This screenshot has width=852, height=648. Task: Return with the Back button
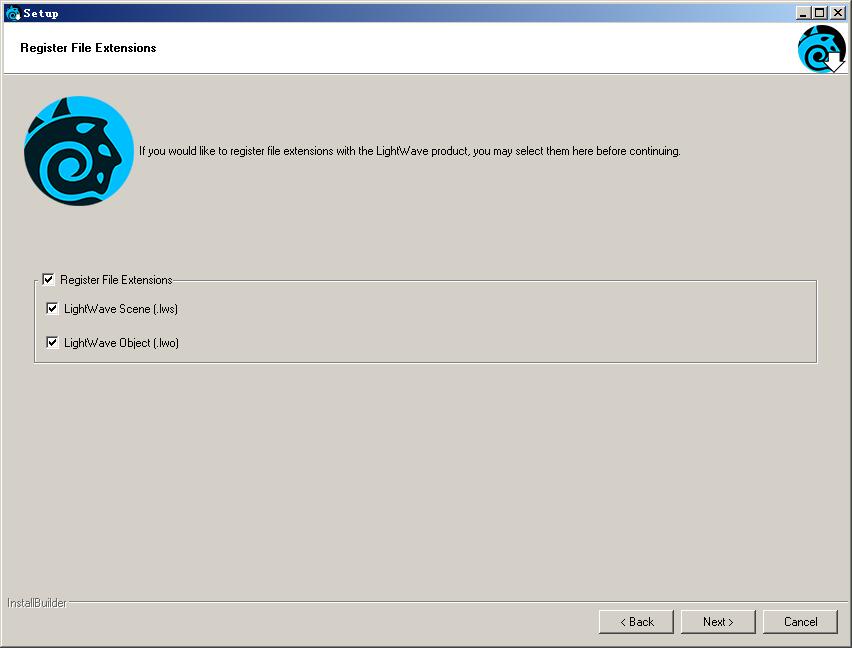[x=636, y=622]
